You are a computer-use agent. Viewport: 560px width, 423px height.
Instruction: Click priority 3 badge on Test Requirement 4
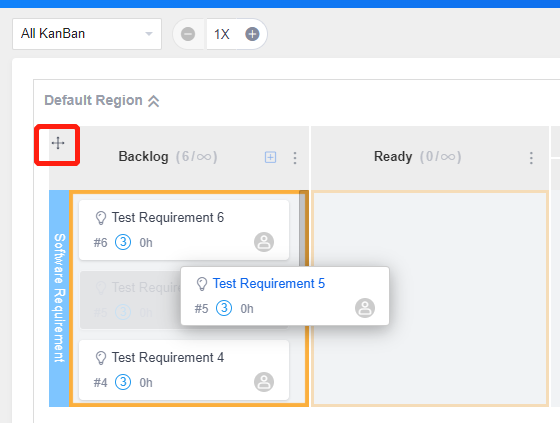pos(123,382)
